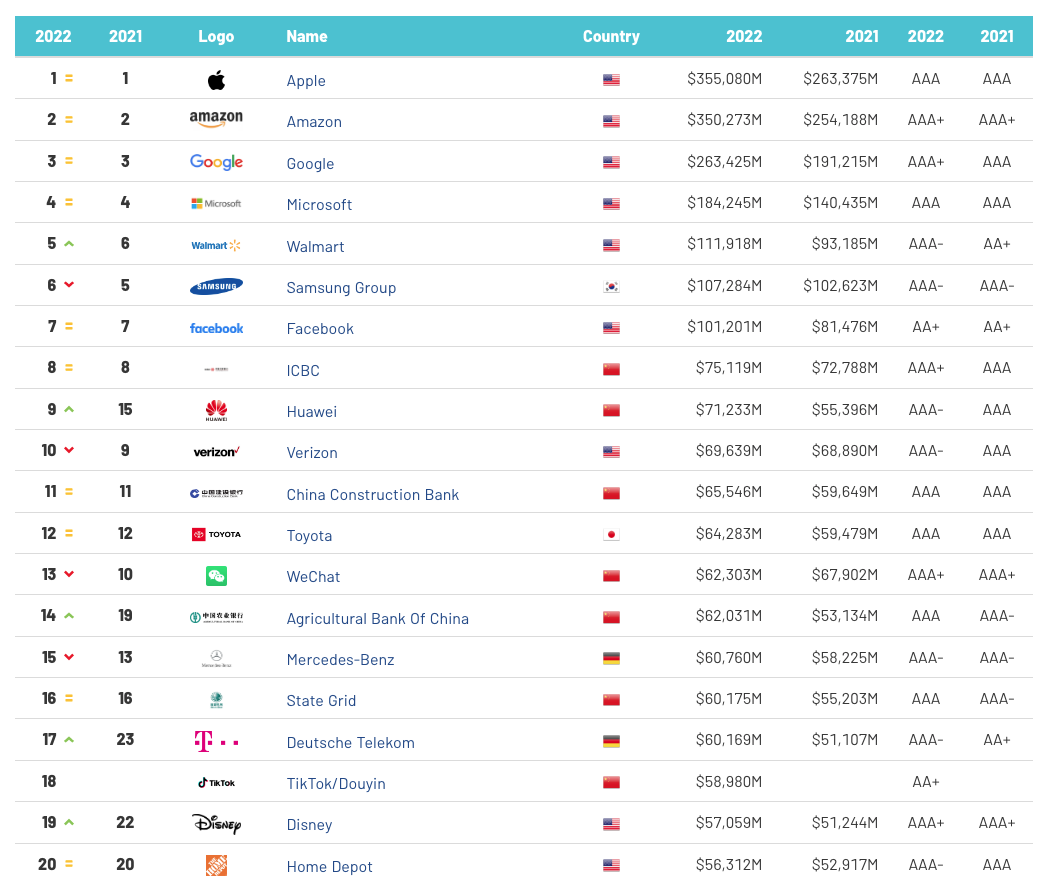Click Disney's 2021 rank 22
The width and height of the screenshot is (1048, 883).
[125, 822]
